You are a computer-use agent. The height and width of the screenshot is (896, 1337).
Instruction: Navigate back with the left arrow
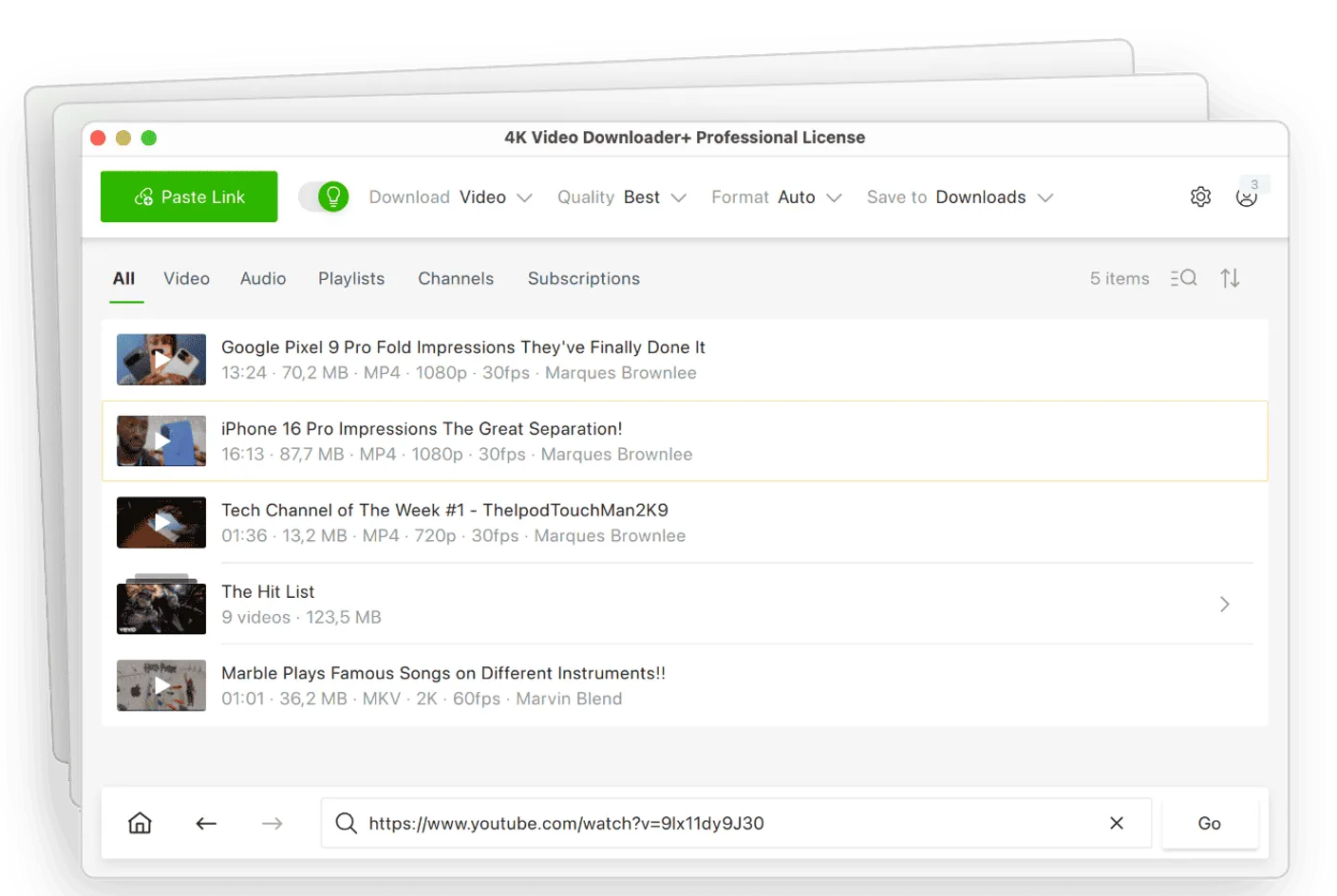(206, 823)
